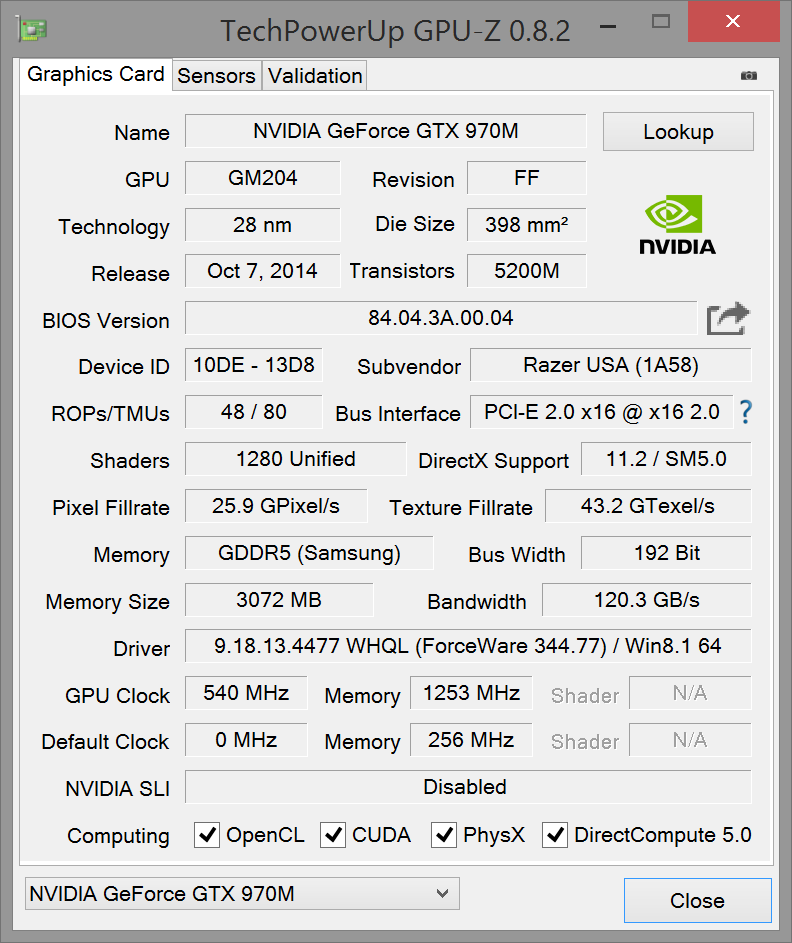792x943 pixels.
Task: Open the Bus Interface question mark help
Action: pos(746,412)
